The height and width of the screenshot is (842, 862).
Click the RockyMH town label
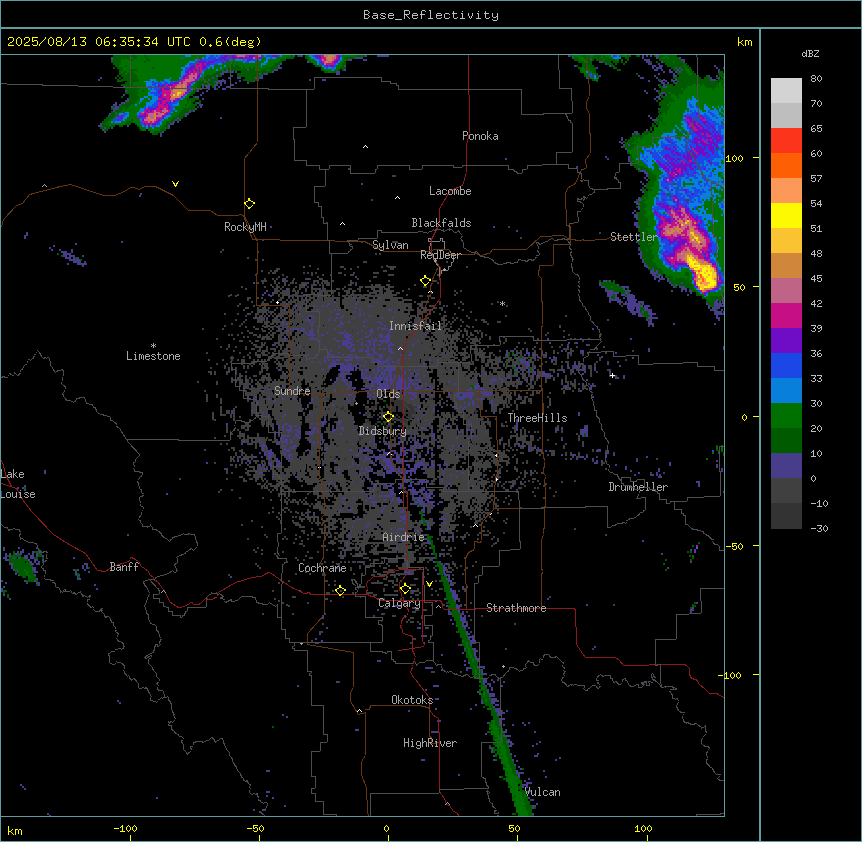245,227
